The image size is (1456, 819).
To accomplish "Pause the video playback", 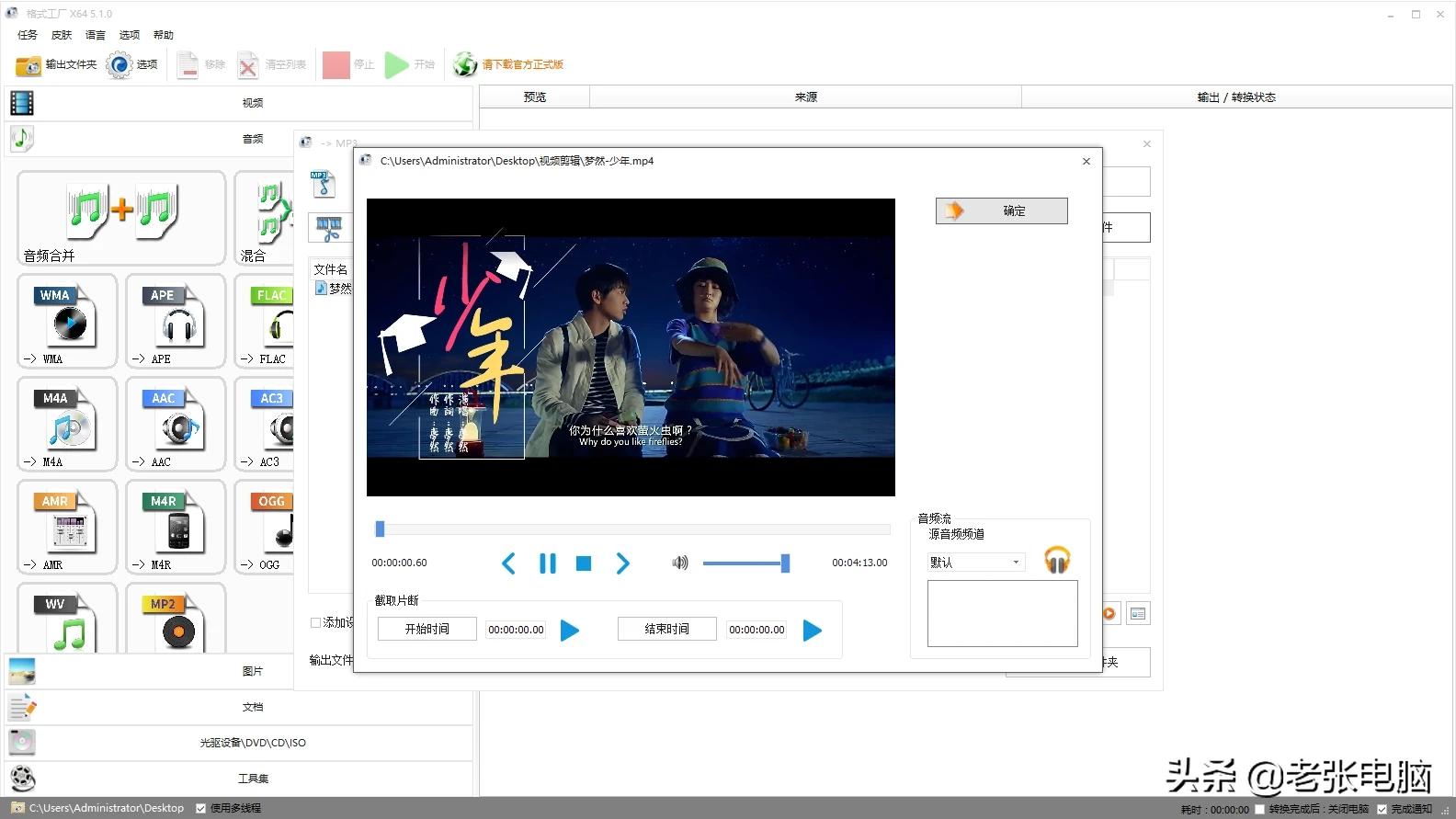I will pos(548,563).
